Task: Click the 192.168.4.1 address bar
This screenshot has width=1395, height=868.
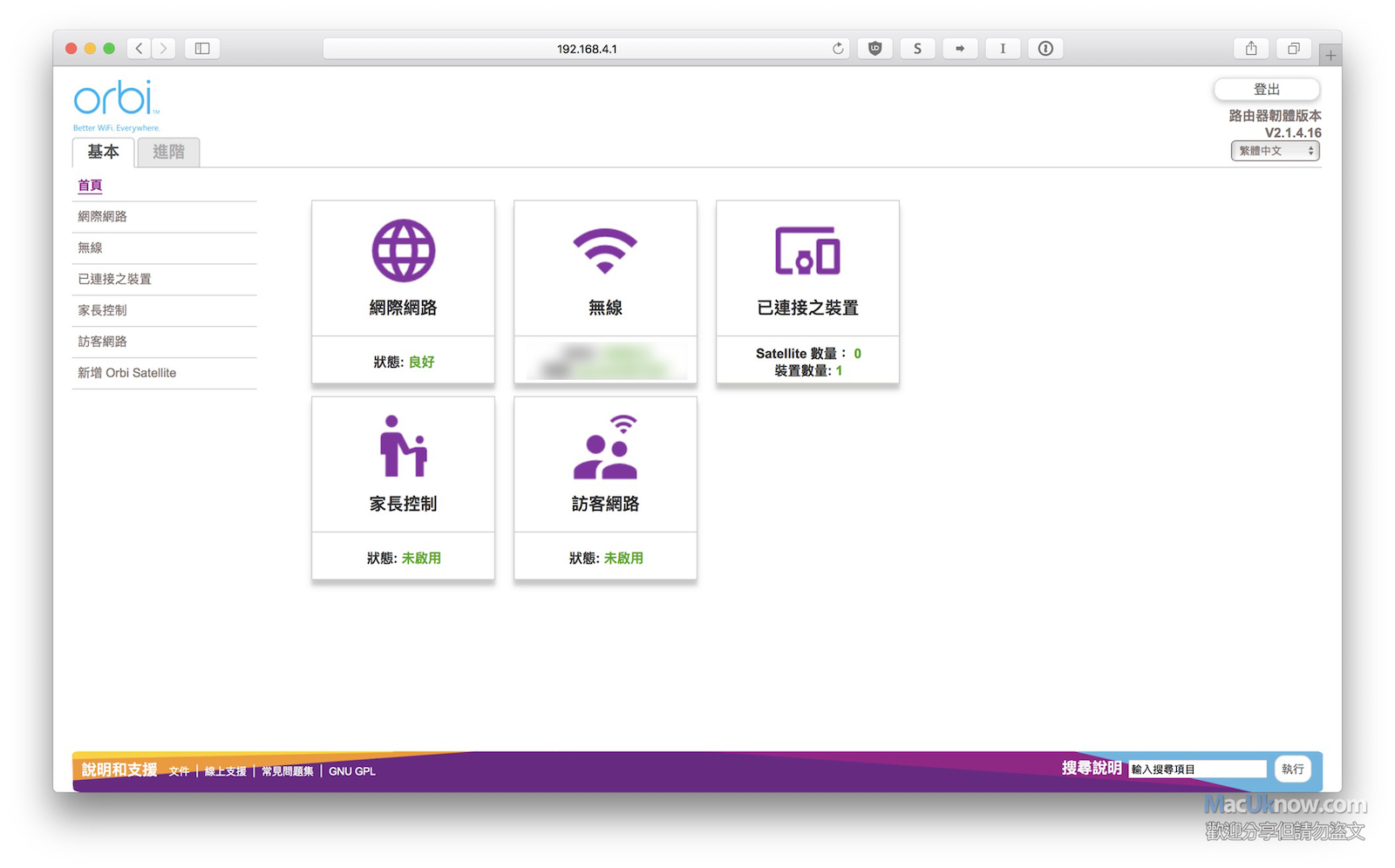Action: (x=586, y=49)
